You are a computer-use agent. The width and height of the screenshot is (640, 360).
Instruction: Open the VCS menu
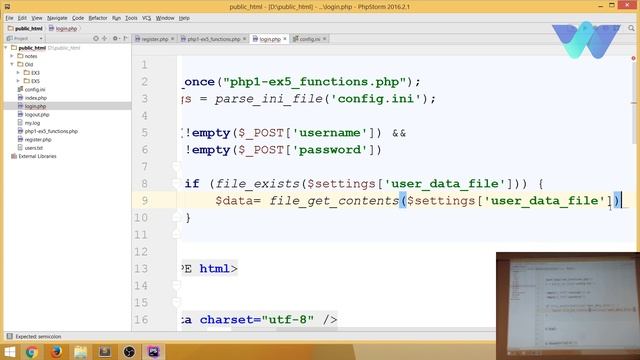[x=147, y=18]
